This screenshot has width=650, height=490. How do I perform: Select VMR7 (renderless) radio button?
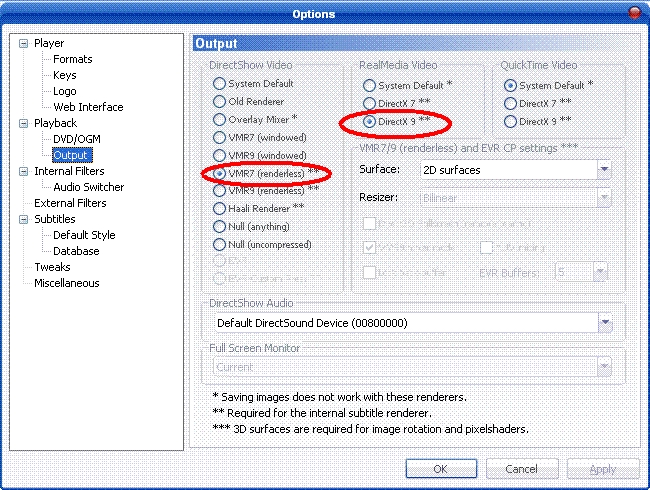(219, 173)
